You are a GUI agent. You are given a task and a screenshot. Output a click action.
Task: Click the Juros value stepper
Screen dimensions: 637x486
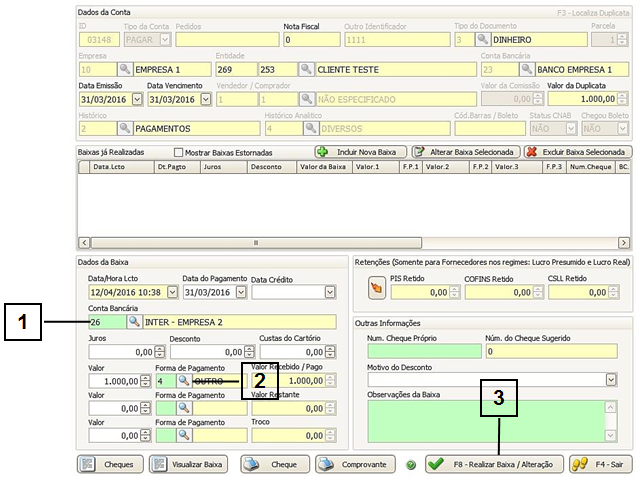click(160, 352)
